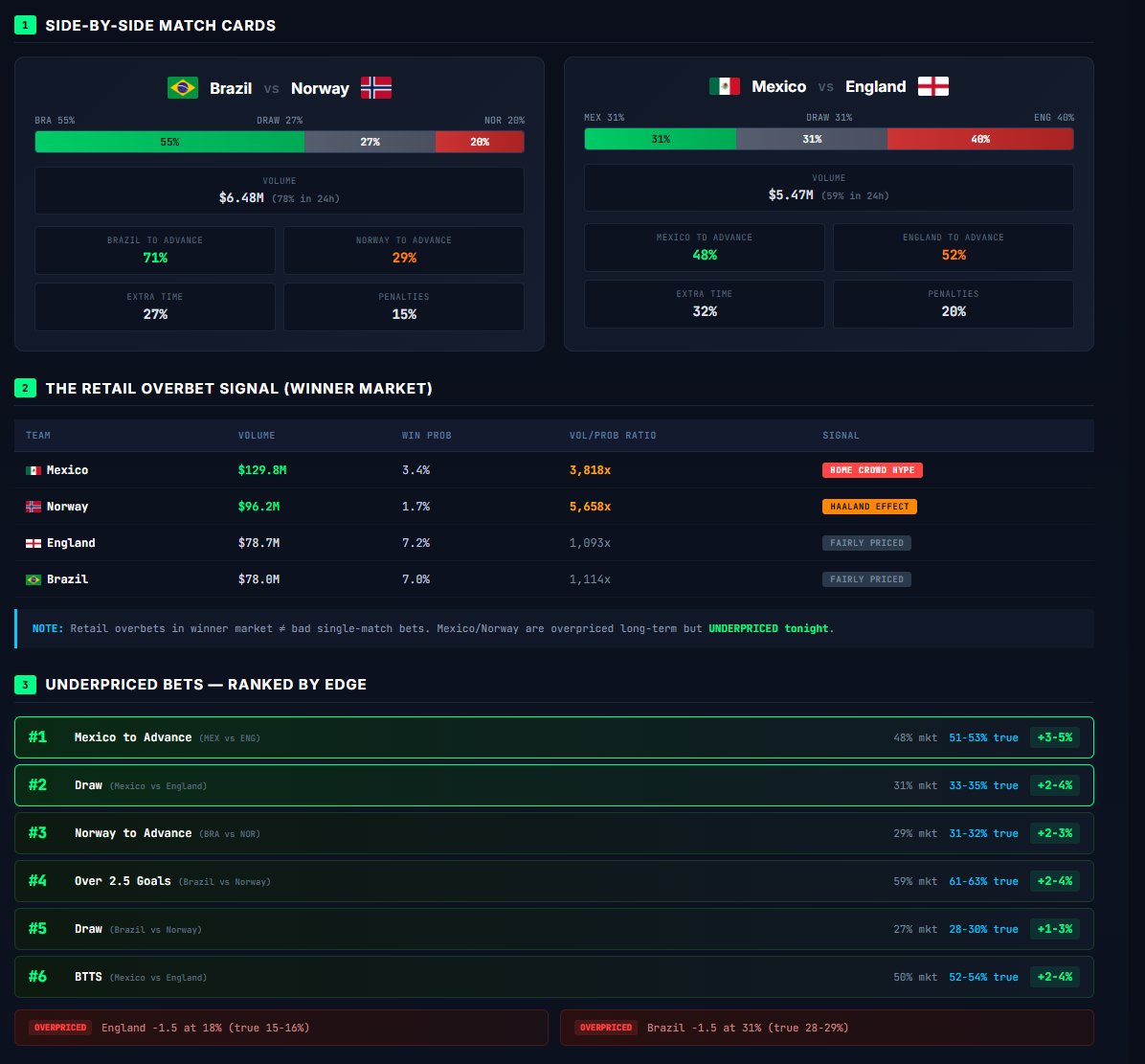Click the SIGNAL column header
This screenshot has width=1145, height=1064.
841,435
